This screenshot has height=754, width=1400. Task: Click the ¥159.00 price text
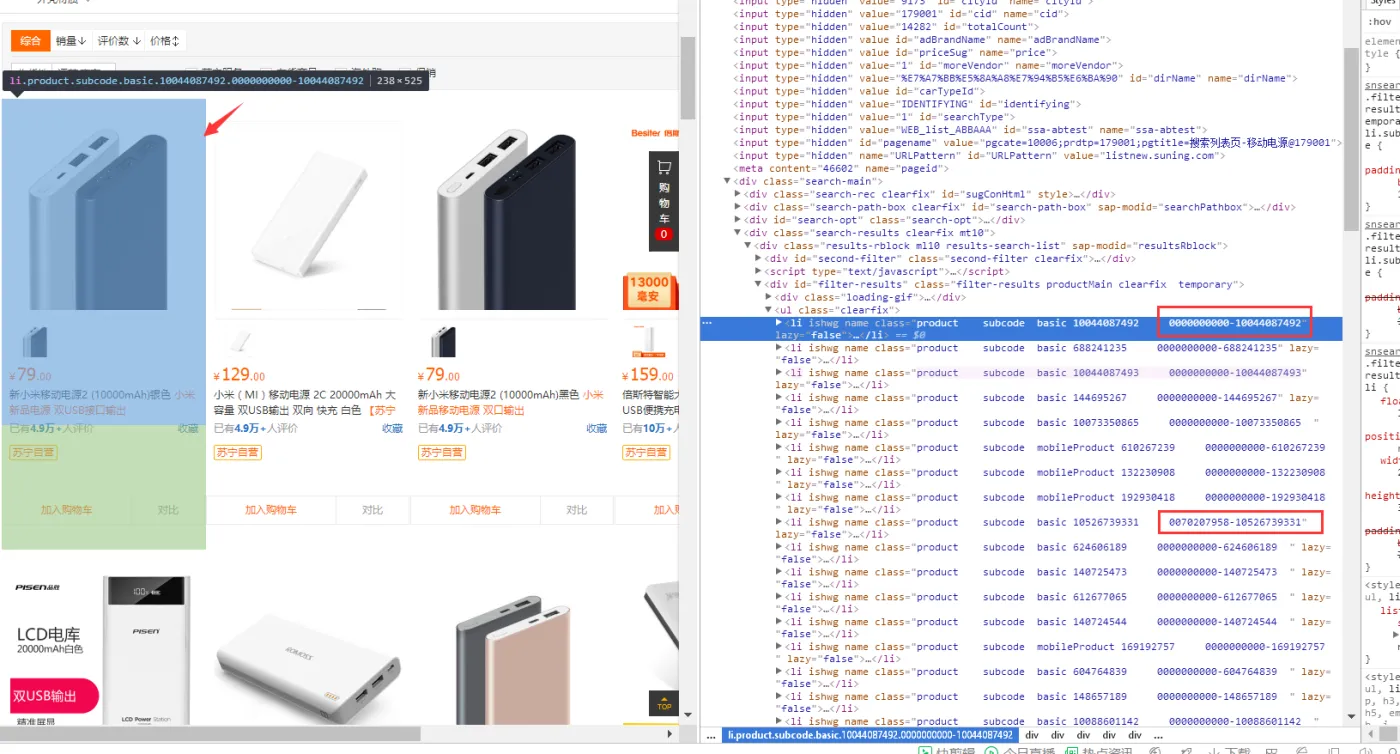point(648,376)
